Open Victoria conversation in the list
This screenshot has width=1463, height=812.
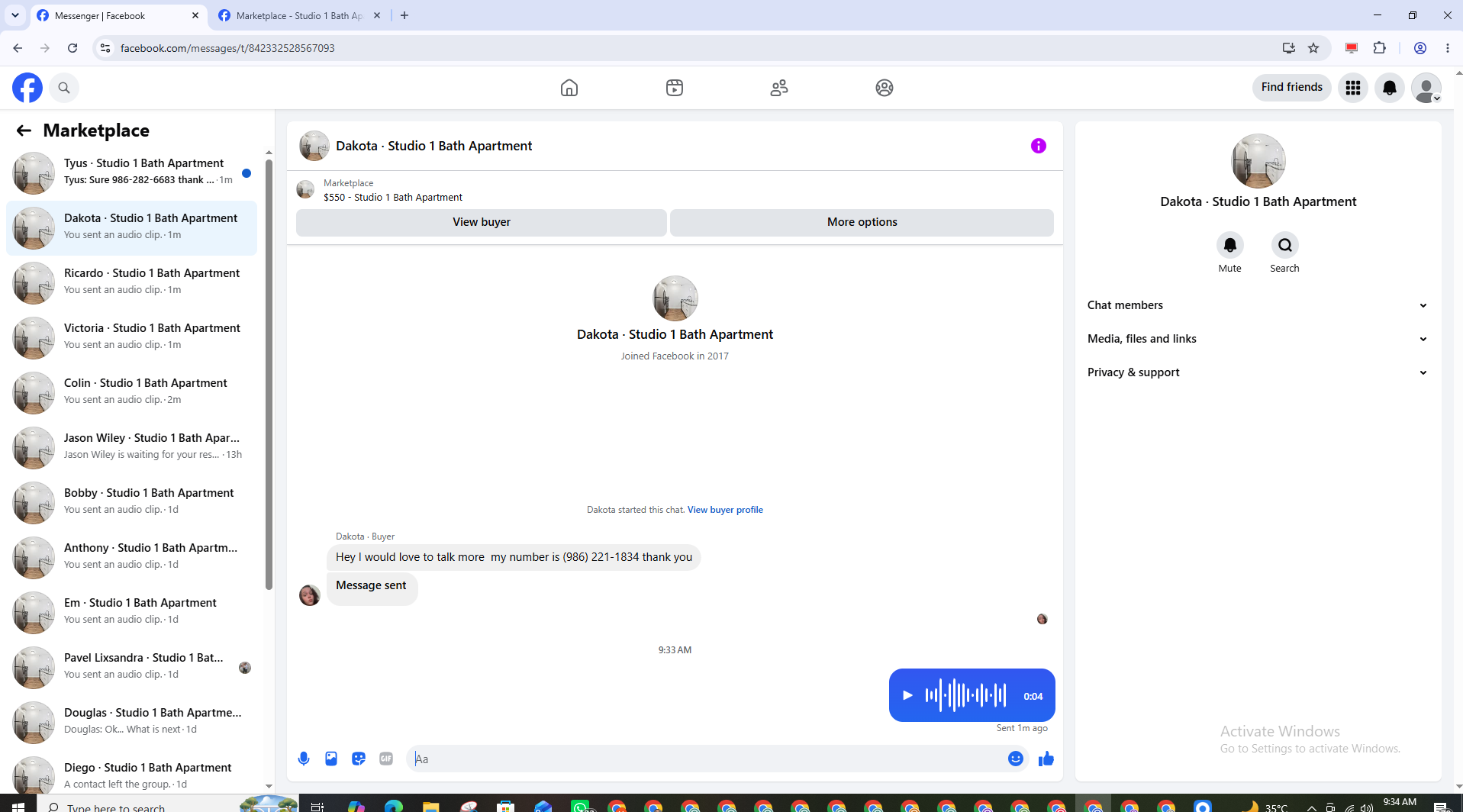[131, 338]
